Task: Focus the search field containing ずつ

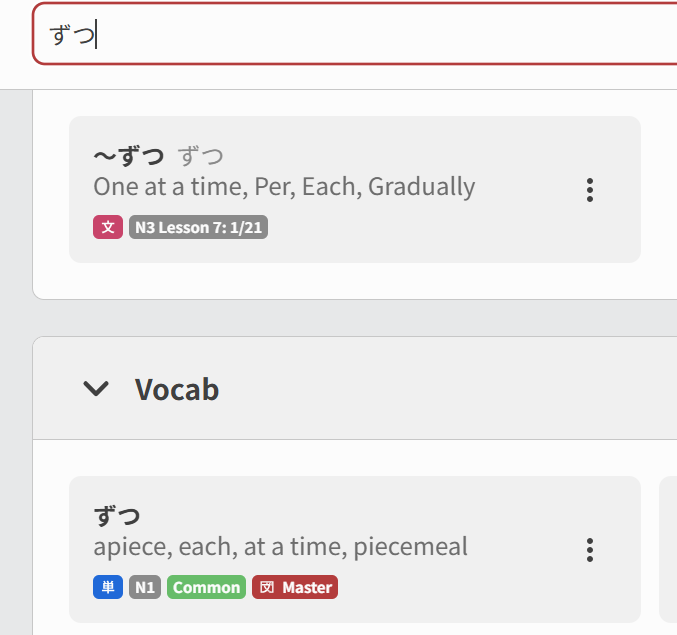Action: (350, 35)
